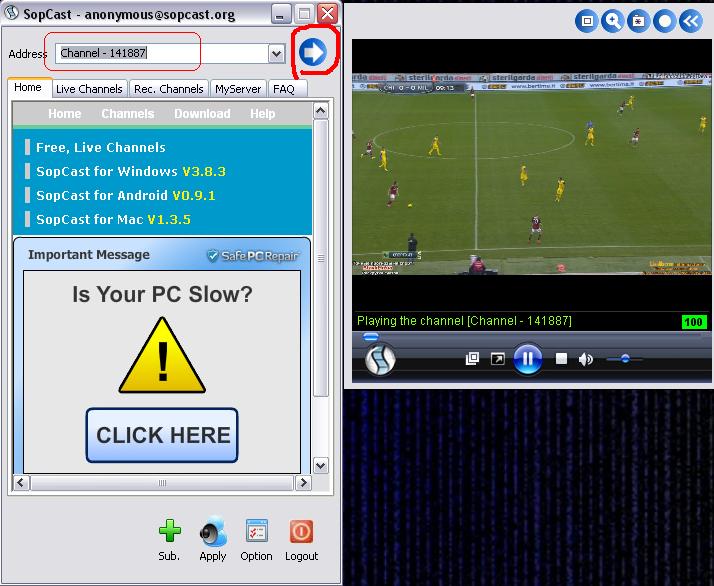Viewport: 714px width, 586px height.
Task: Open the Option settings icon
Action: point(257,531)
